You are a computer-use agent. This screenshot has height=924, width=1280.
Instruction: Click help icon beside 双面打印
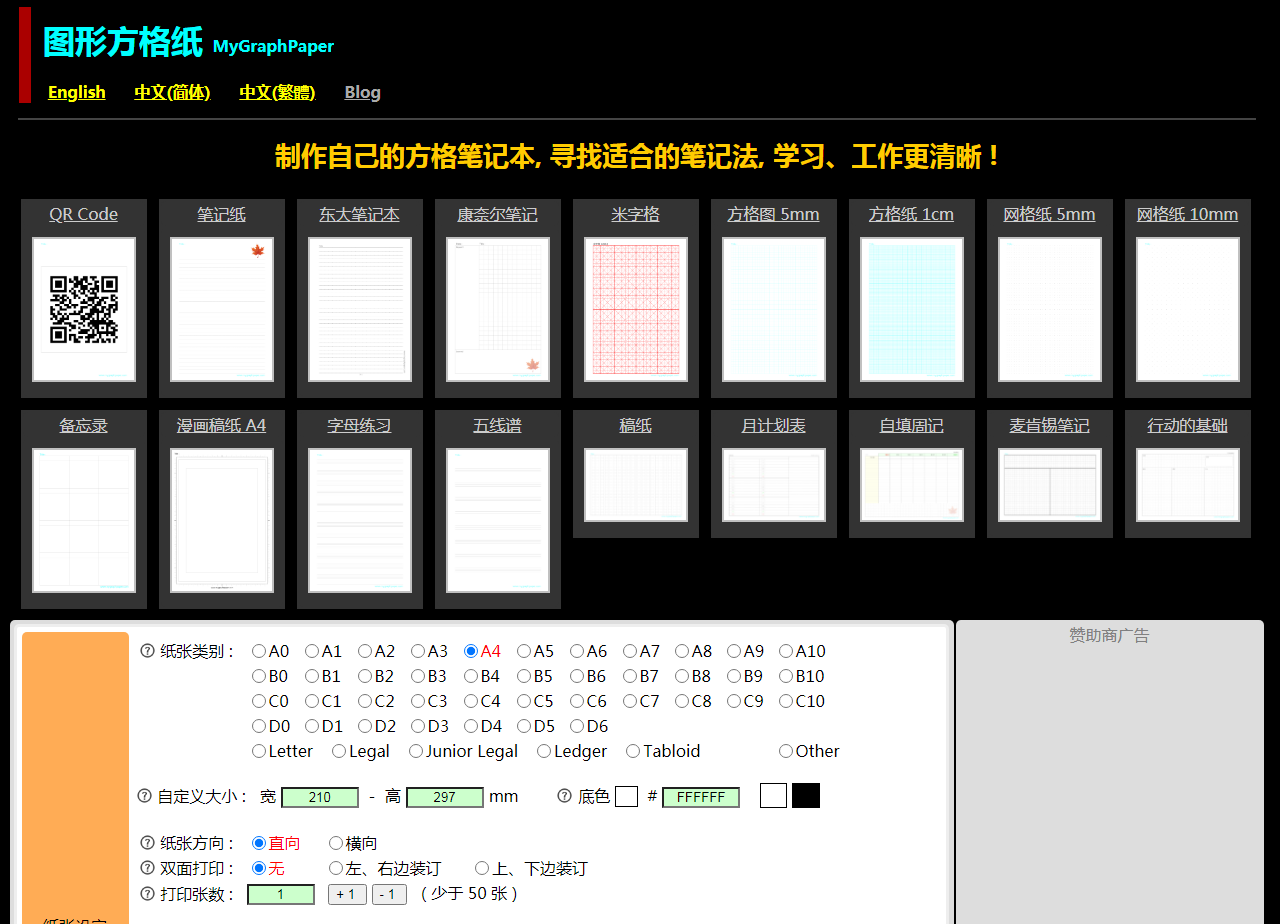[148, 869]
